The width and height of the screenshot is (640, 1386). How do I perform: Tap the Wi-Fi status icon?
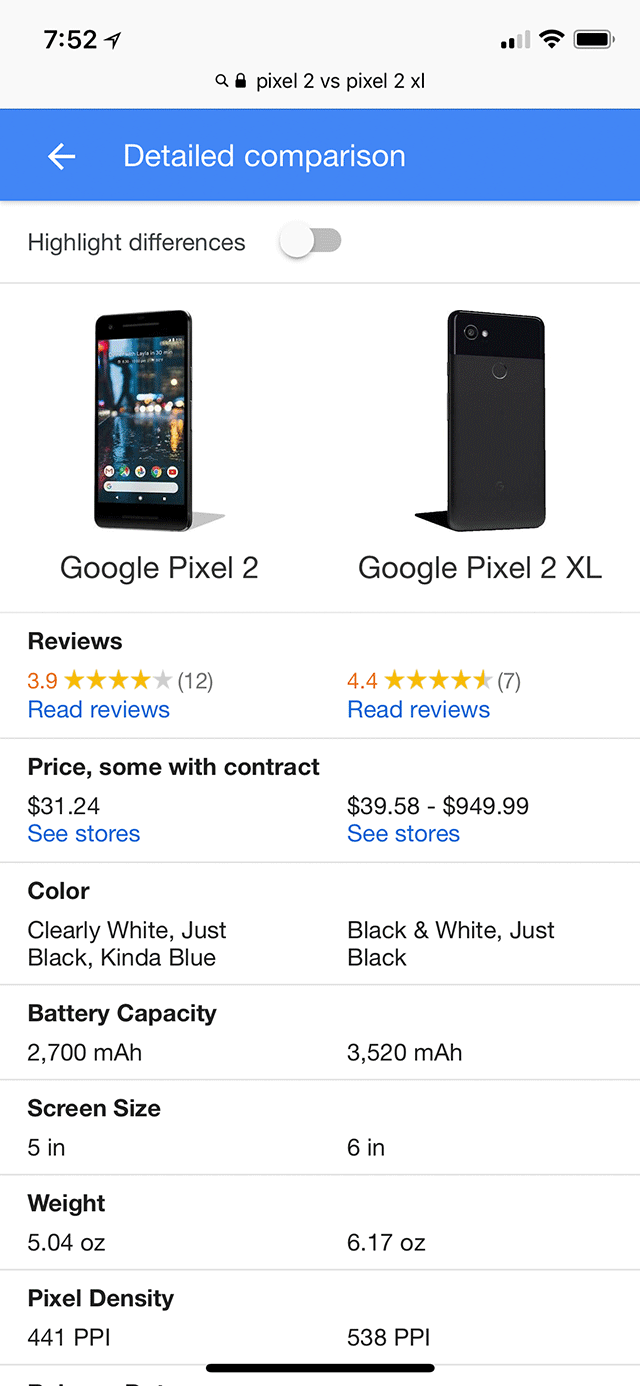[551, 40]
